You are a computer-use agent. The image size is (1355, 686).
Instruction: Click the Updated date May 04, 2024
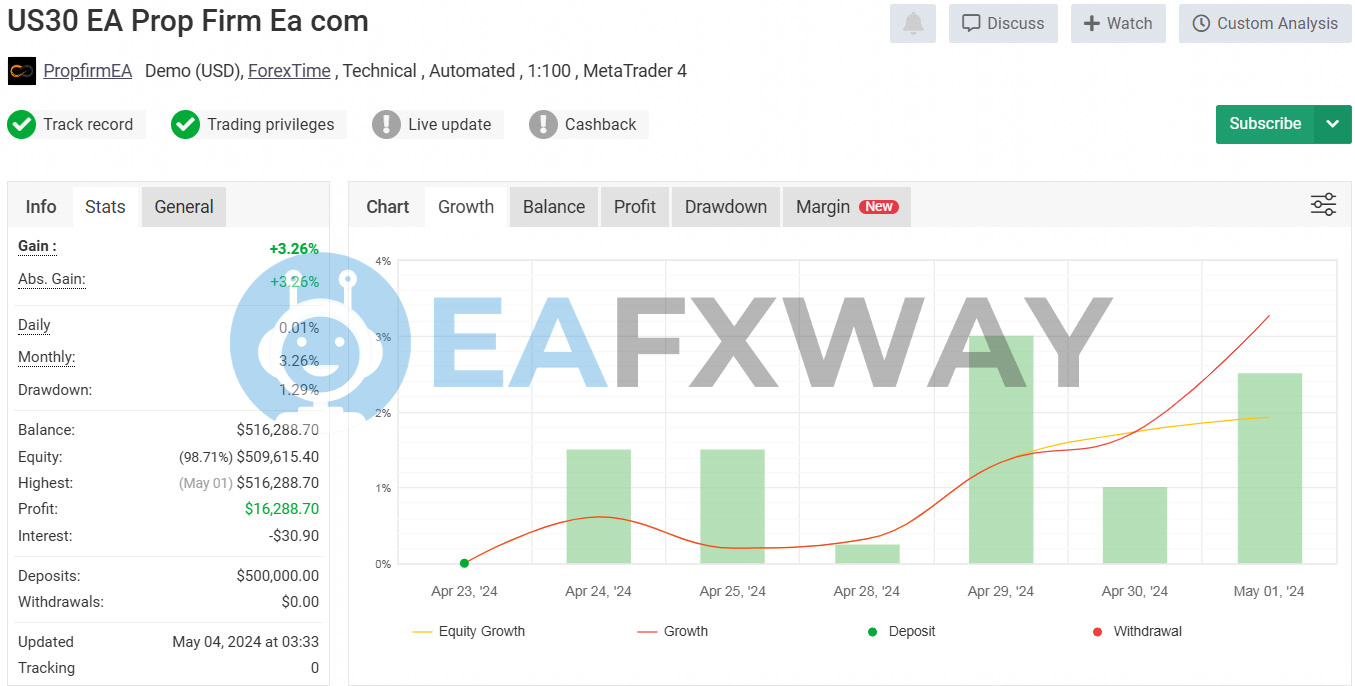coord(246,642)
